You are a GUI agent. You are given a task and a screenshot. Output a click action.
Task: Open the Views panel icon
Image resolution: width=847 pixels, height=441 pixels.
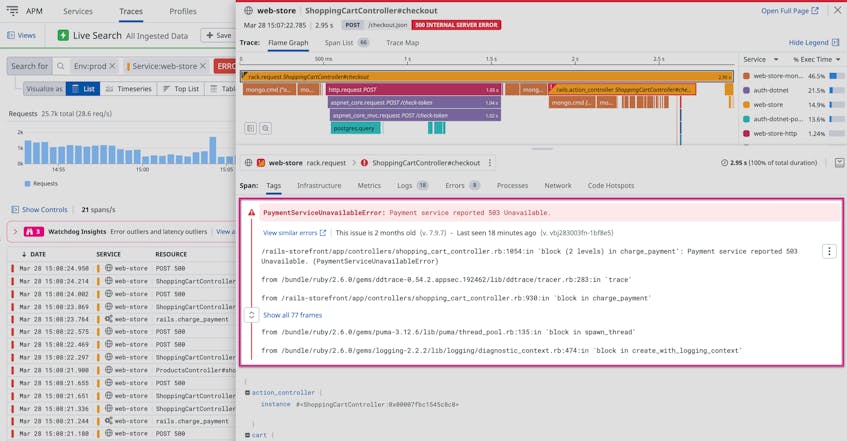pyautogui.click(x=11, y=35)
